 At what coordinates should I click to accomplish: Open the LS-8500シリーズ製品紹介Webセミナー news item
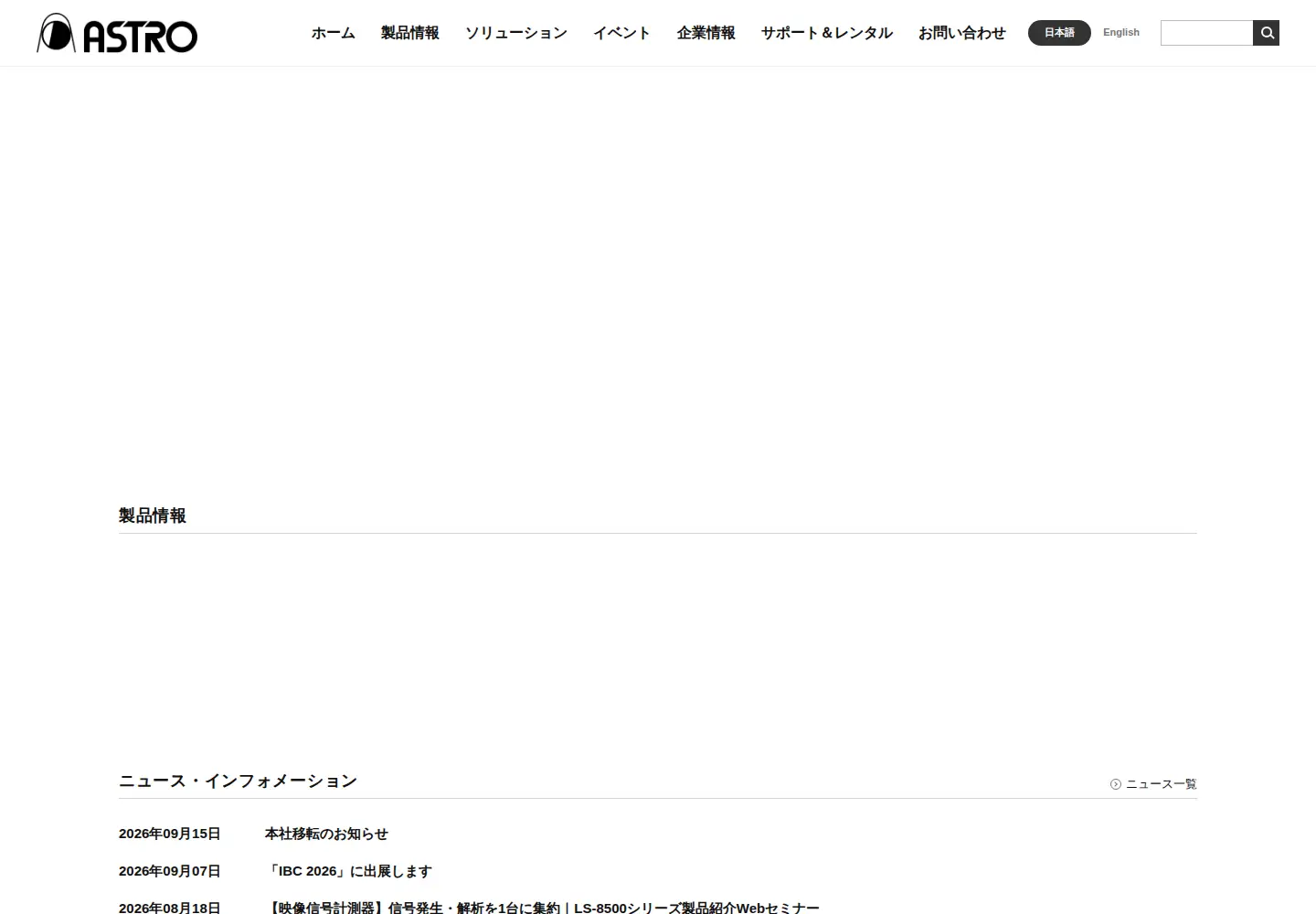click(x=542, y=908)
